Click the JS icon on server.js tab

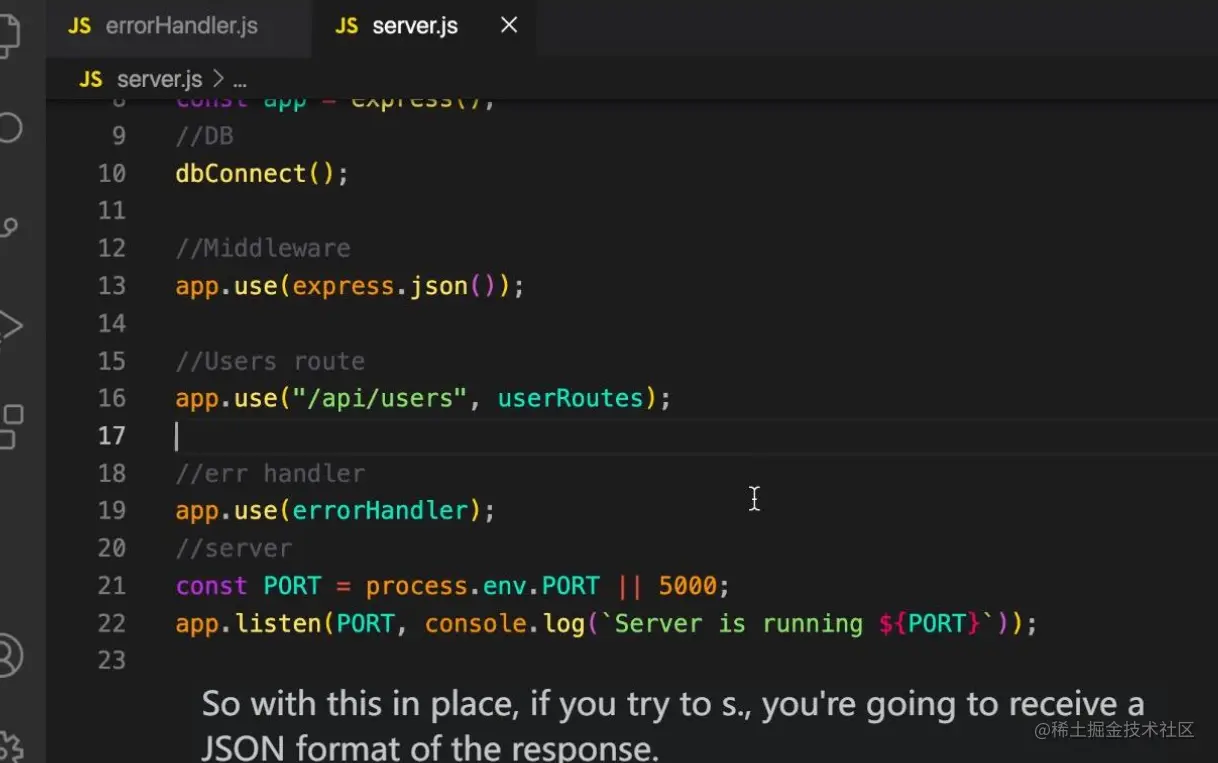346,27
